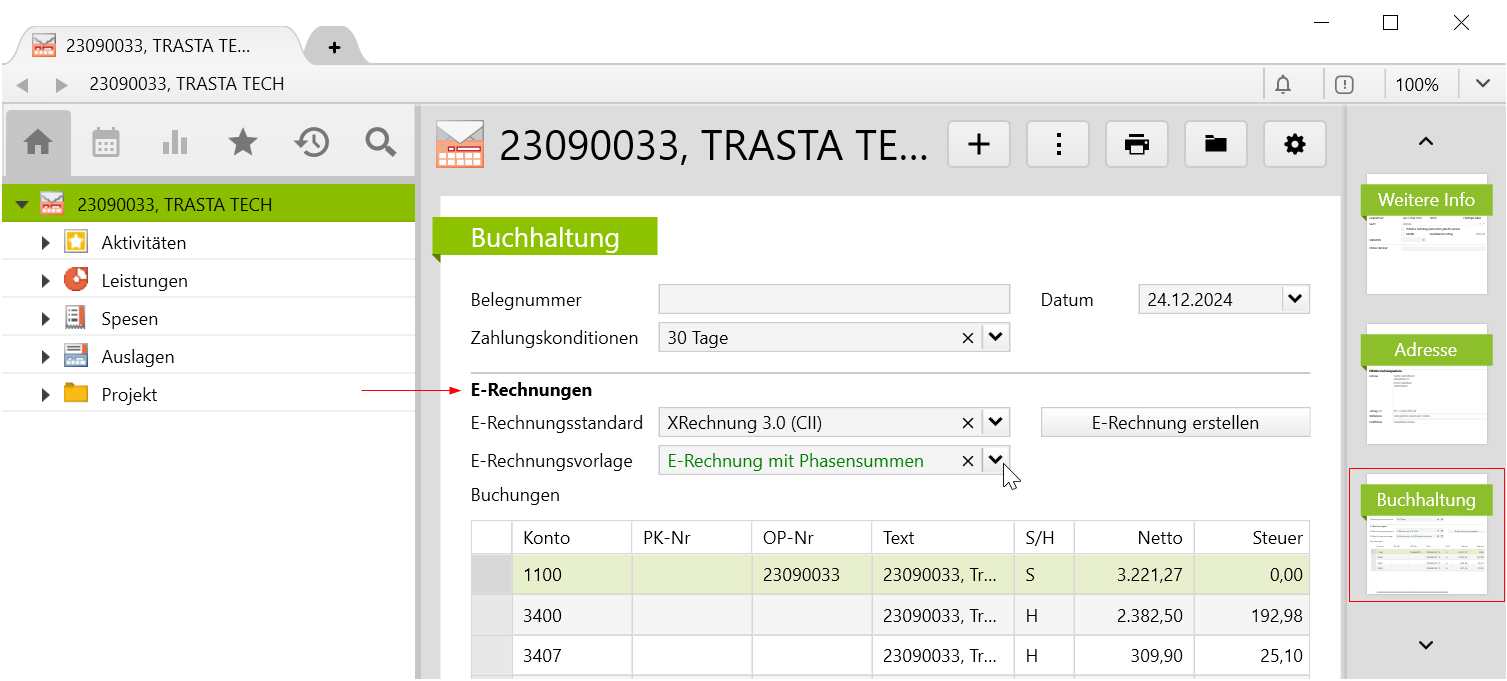
Task: Open the Adresse page thumbnail
Action: [1425, 385]
